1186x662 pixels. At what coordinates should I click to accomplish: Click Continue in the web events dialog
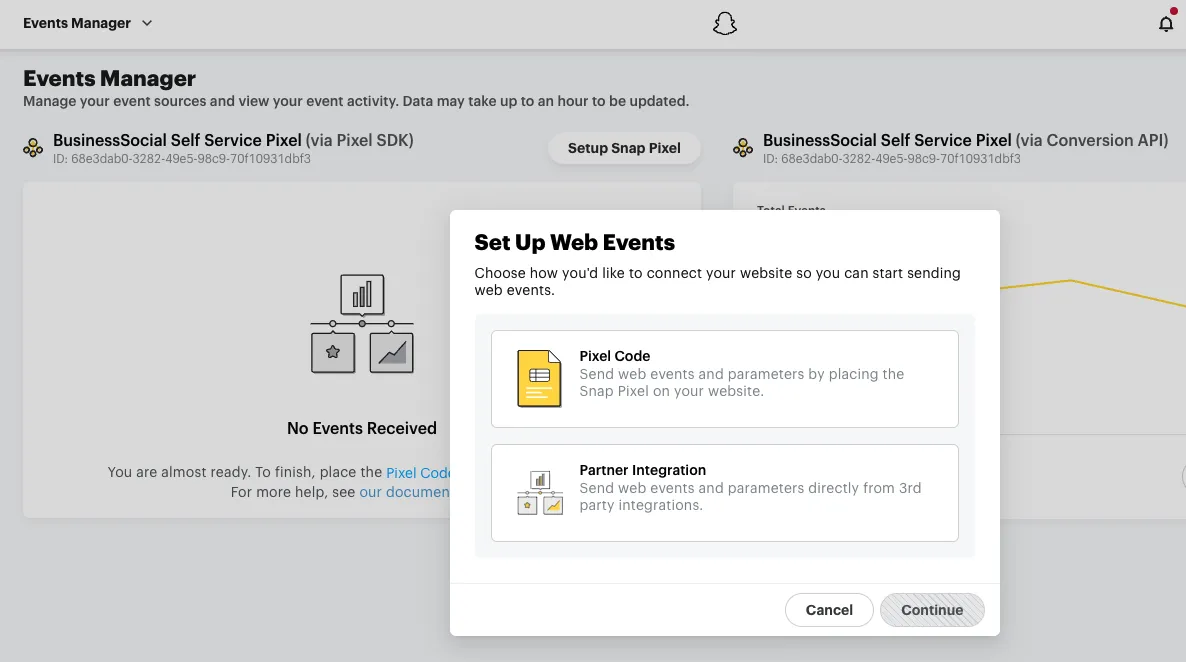coord(932,610)
